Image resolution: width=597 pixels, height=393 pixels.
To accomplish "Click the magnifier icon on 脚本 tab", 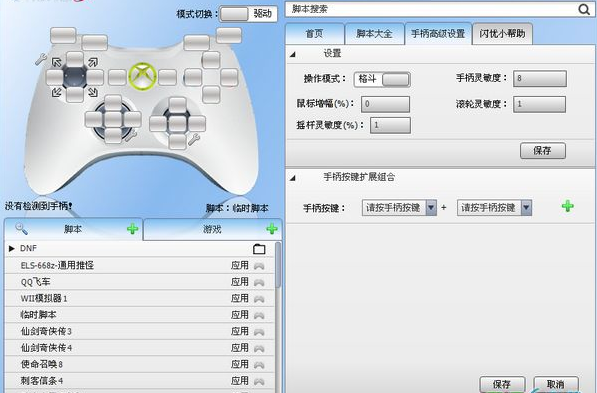I will tap(21, 228).
